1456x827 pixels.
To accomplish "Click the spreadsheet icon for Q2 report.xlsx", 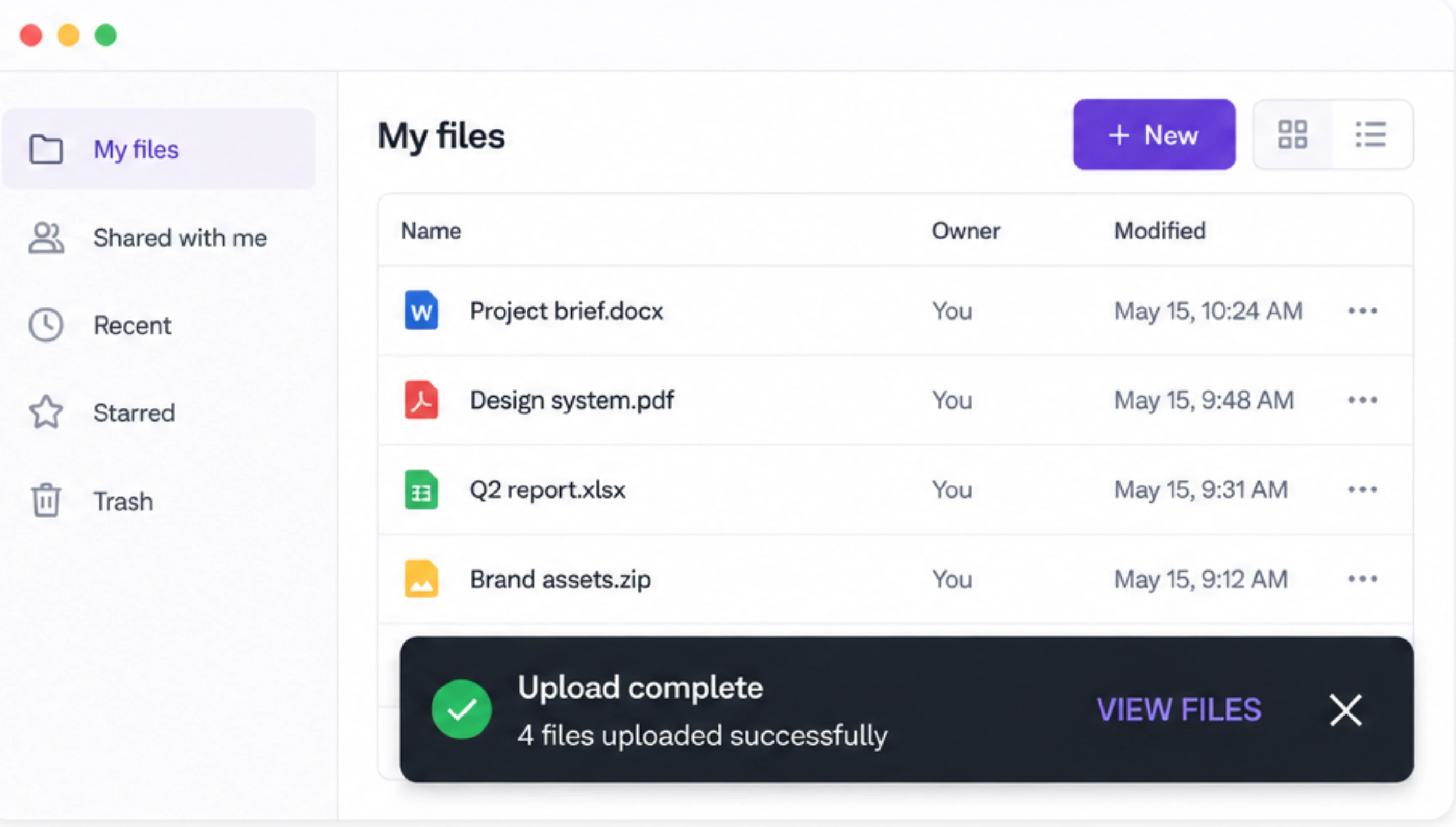I will 421,490.
